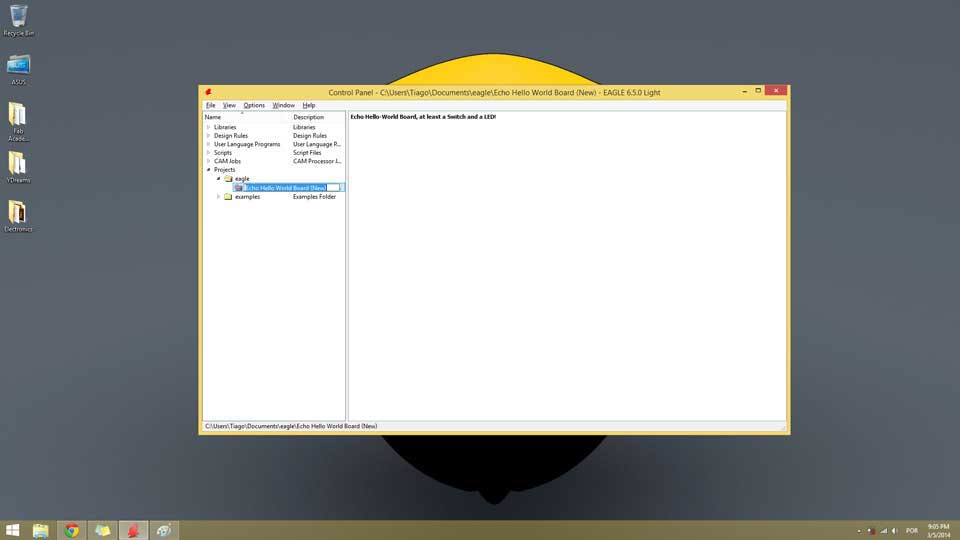Click the Echo Hello World Board project icon
960x540 pixels.
tap(239, 187)
